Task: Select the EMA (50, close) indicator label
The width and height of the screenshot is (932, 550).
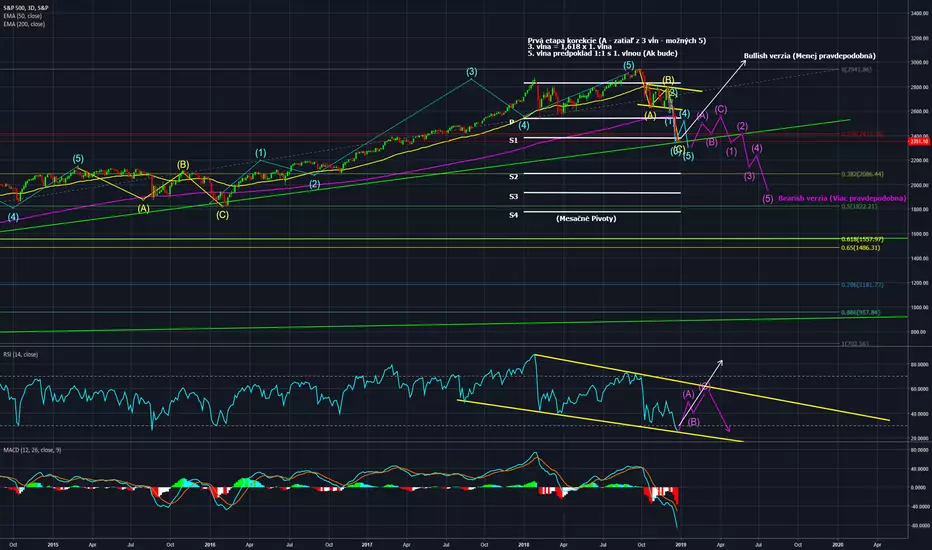Action: pyautogui.click(x=23, y=16)
